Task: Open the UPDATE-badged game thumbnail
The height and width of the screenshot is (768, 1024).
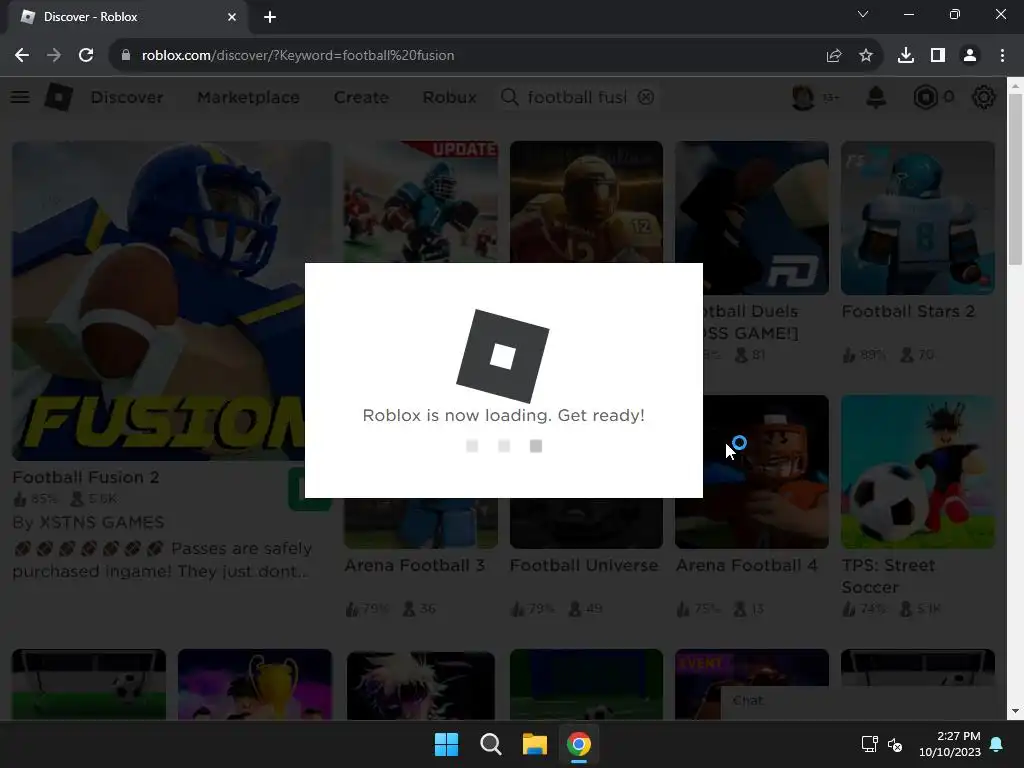Action: 421,202
